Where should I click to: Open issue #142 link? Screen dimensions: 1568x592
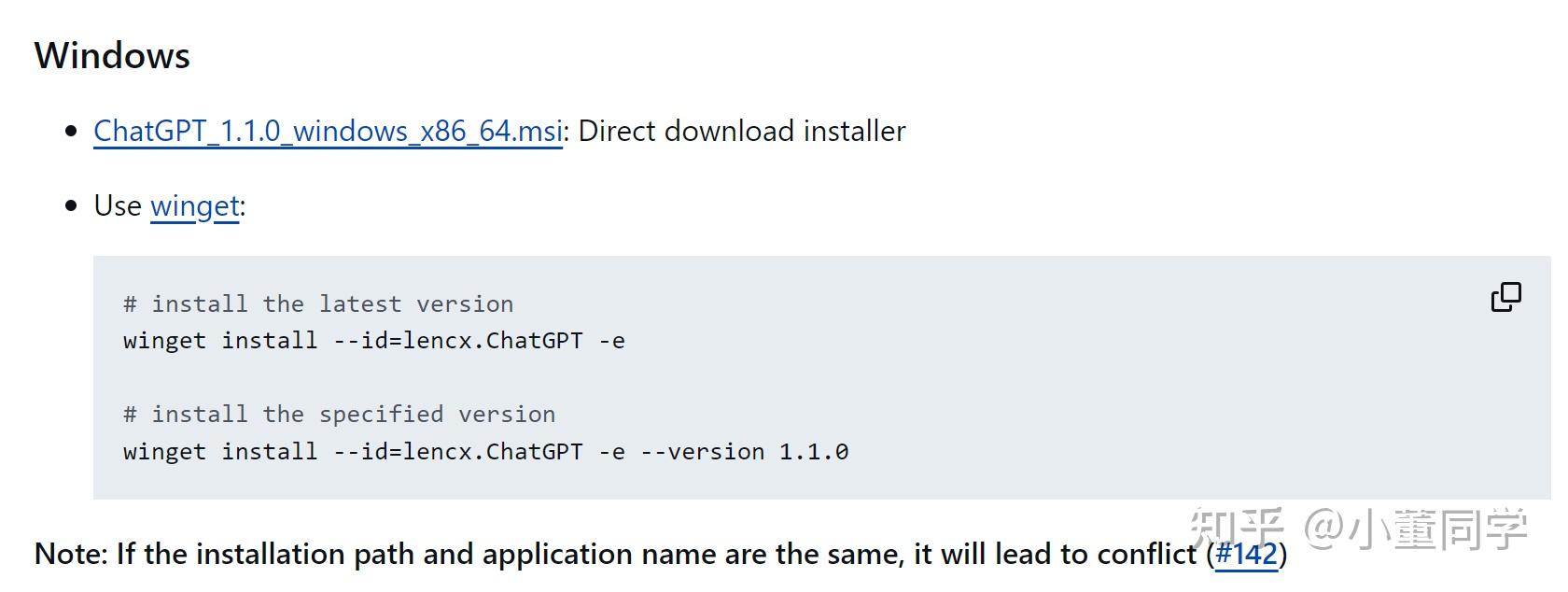pos(1246,554)
